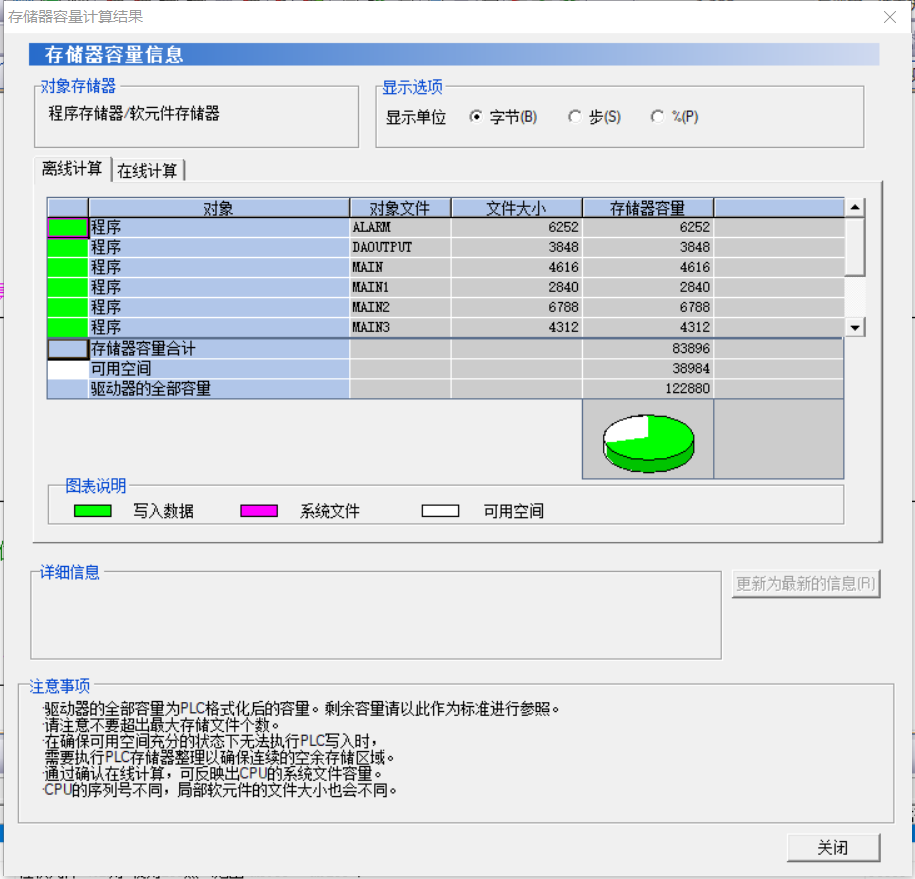Open the 离线计算 tab
915x879 pixels.
pos(72,169)
